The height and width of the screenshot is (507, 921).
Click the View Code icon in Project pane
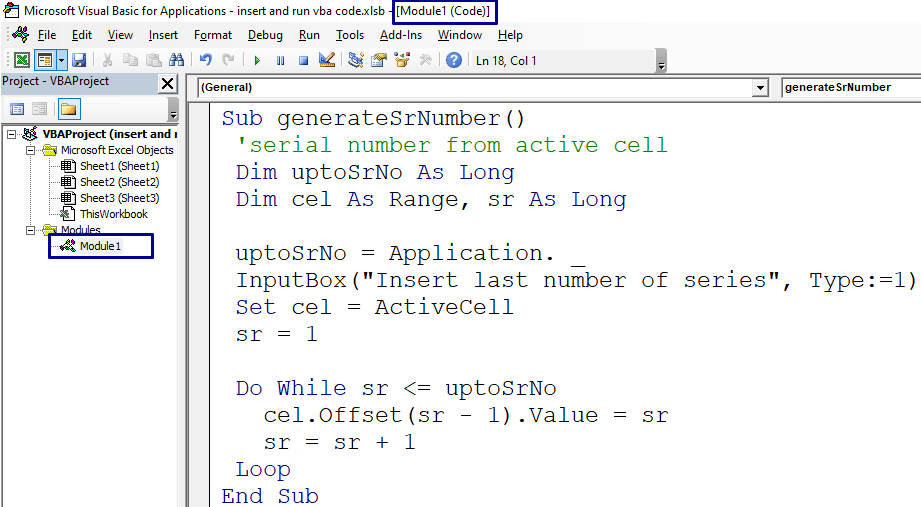17,109
